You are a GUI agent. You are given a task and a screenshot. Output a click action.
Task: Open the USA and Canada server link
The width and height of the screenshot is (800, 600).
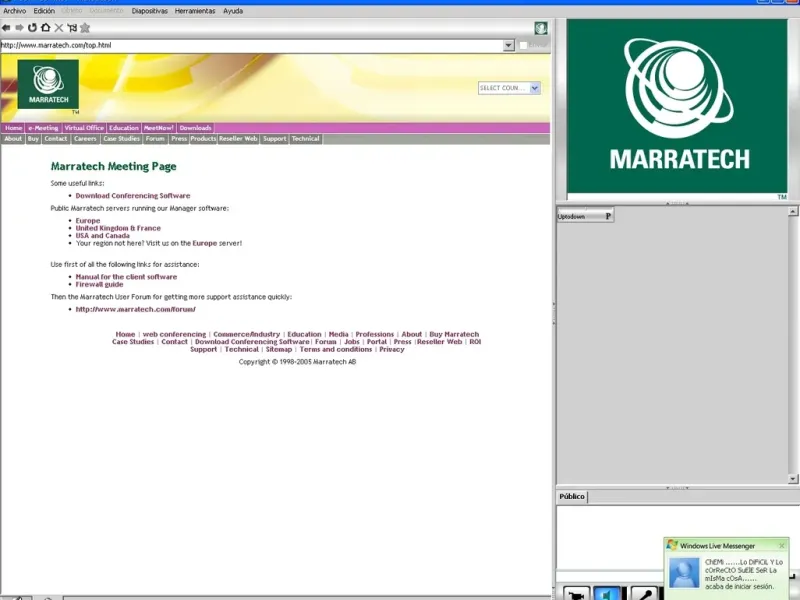click(x=103, y=236)
